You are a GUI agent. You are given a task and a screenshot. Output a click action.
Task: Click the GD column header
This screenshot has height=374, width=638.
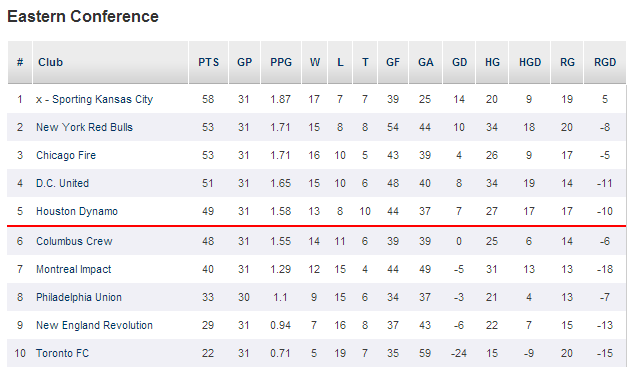point(459,62)
